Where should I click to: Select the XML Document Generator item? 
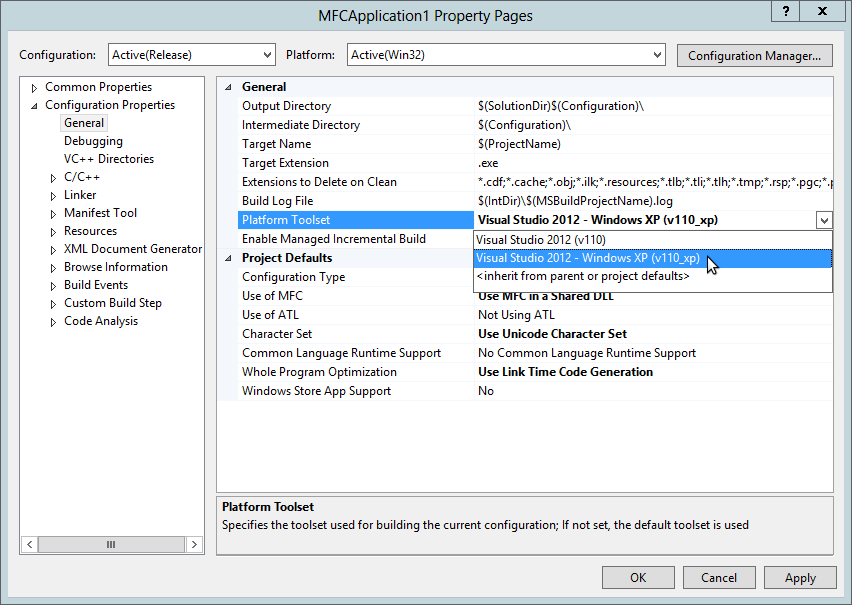click(133, 248)
